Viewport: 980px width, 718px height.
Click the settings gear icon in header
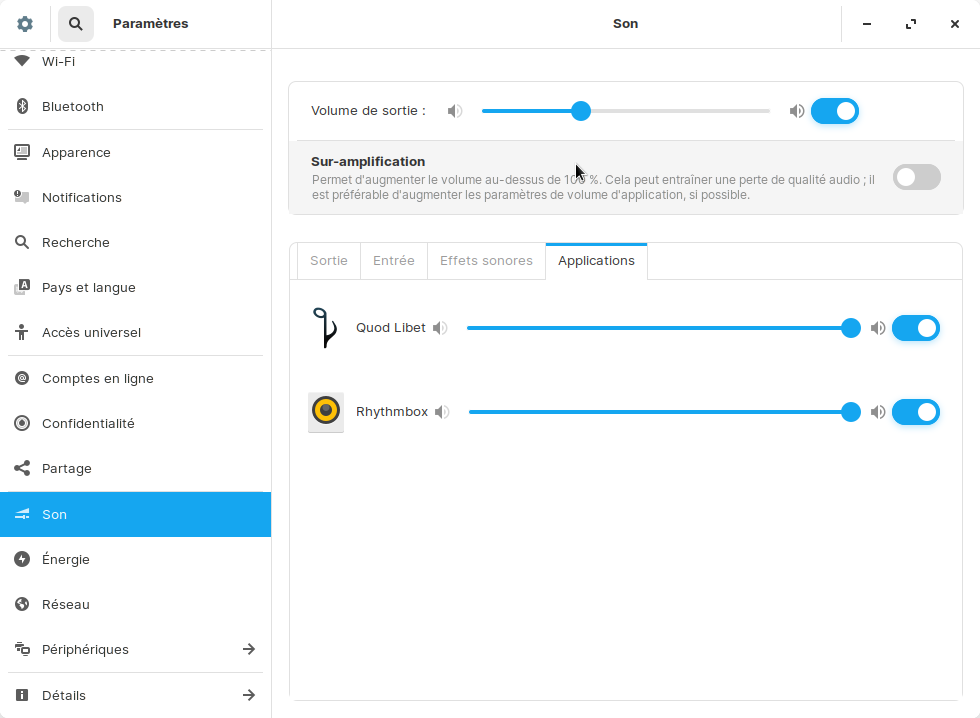point(25,24)
